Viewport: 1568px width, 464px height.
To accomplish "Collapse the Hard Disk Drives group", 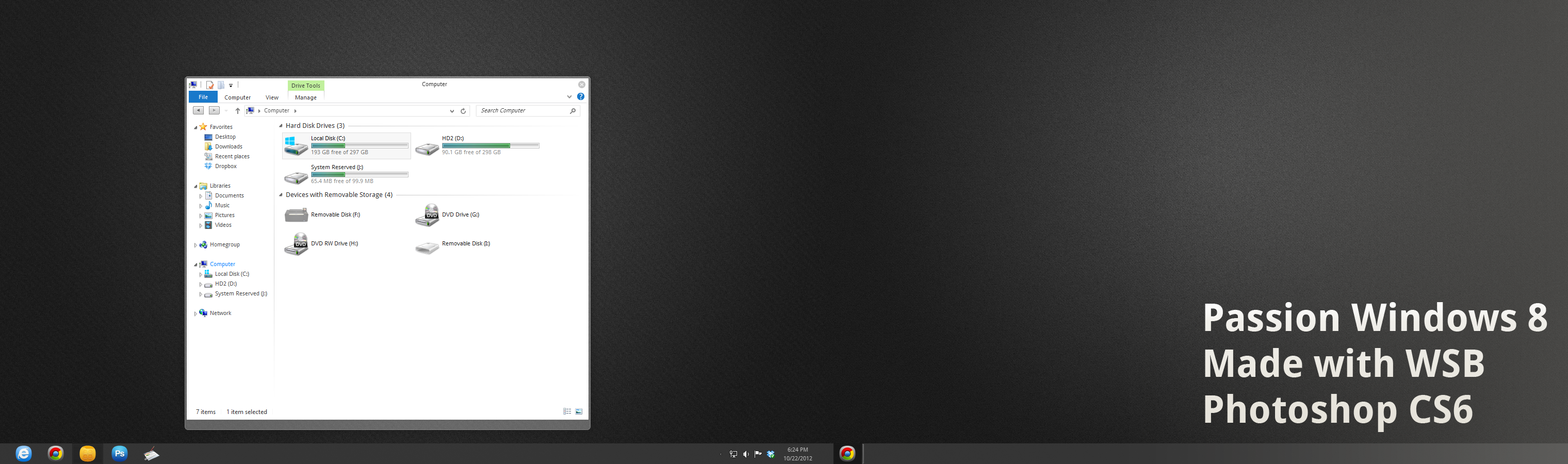I will pos(281,126).
